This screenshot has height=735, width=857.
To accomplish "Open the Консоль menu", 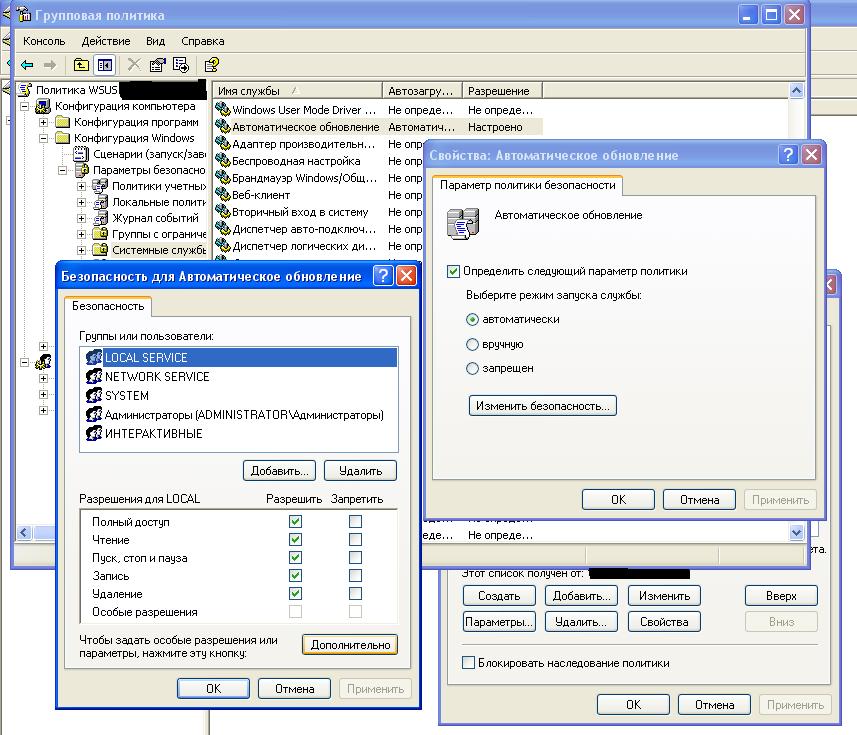I will tap(44, 41).
